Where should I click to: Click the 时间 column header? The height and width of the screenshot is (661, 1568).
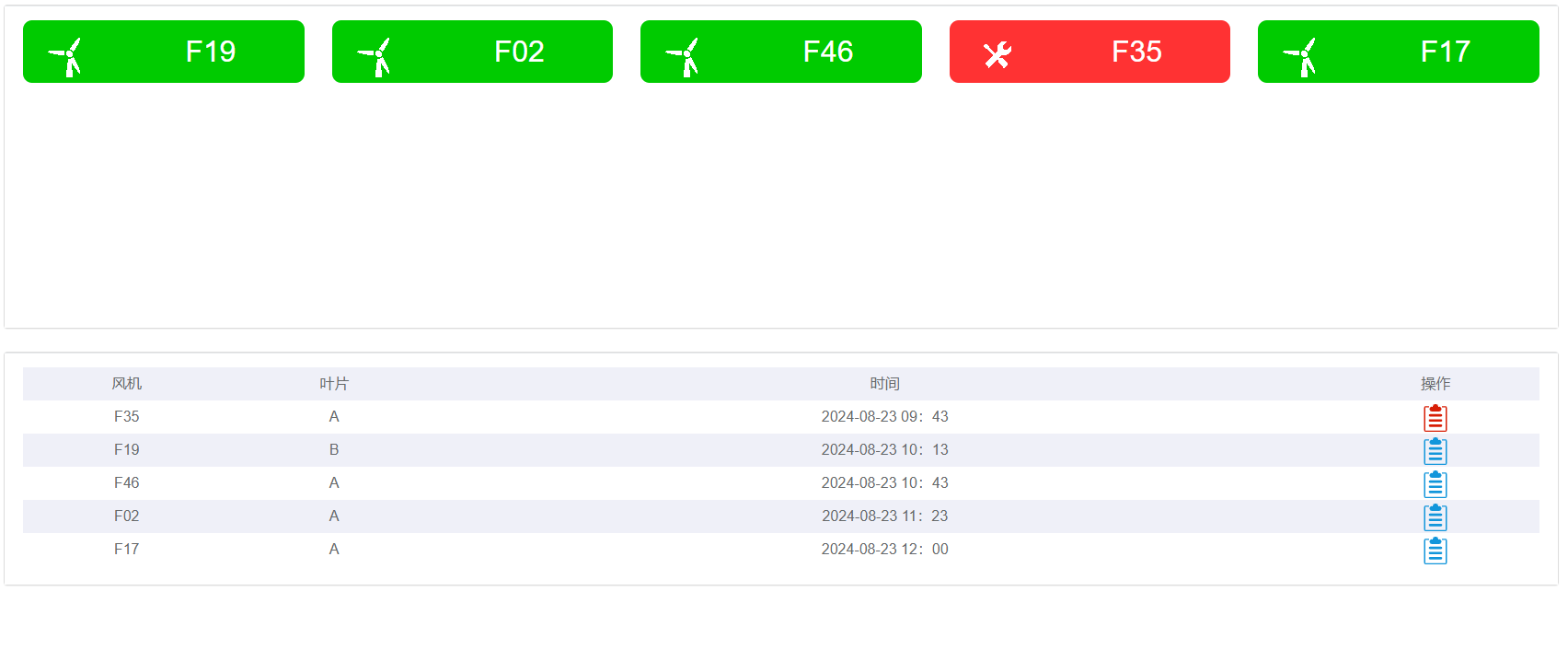click(x=884, y=384)
